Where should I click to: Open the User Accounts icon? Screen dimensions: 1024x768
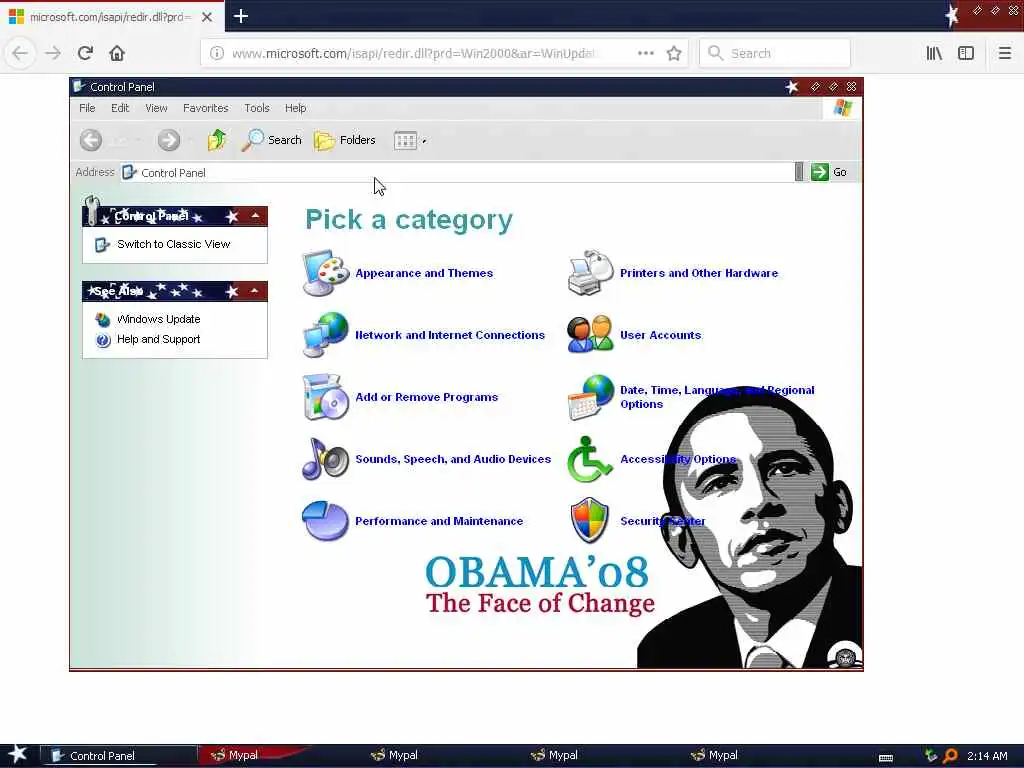(590, 334)
